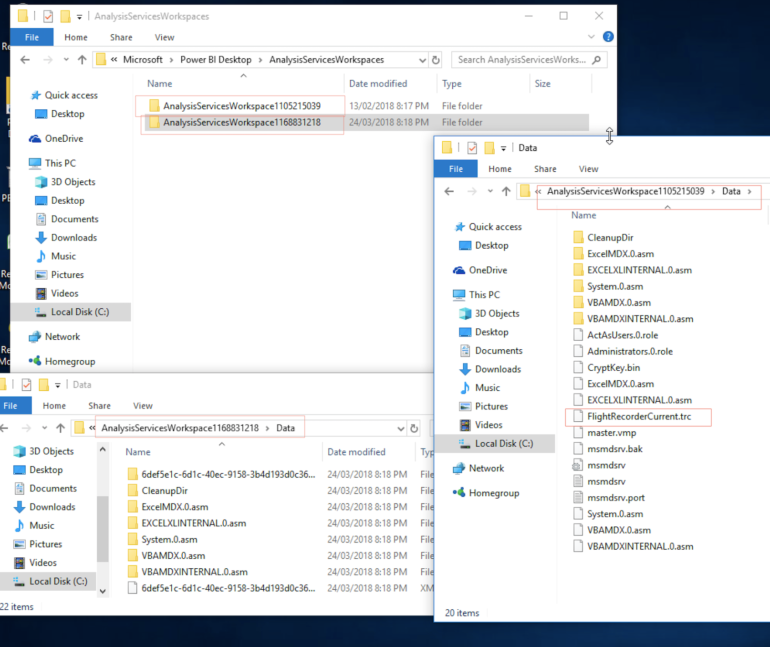Viewport: 770px width, 647px height.
Task: Click Properties quick-access icon in right Data window
Action: [x=472, y=148]
